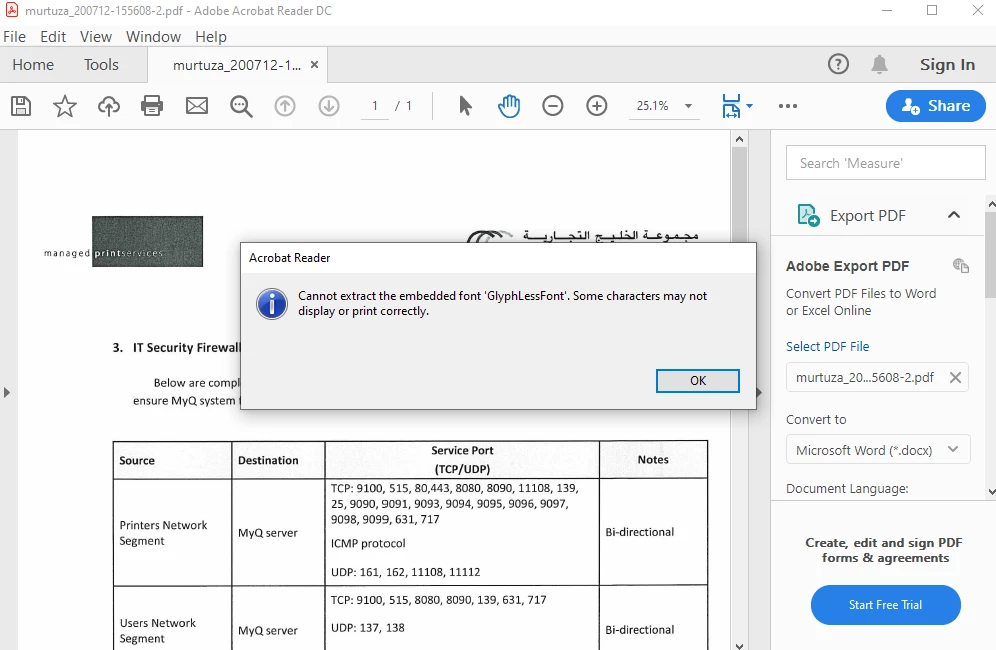Collapse the right tools pane arrow
996x650 pixels.
(x=760, y=393)
